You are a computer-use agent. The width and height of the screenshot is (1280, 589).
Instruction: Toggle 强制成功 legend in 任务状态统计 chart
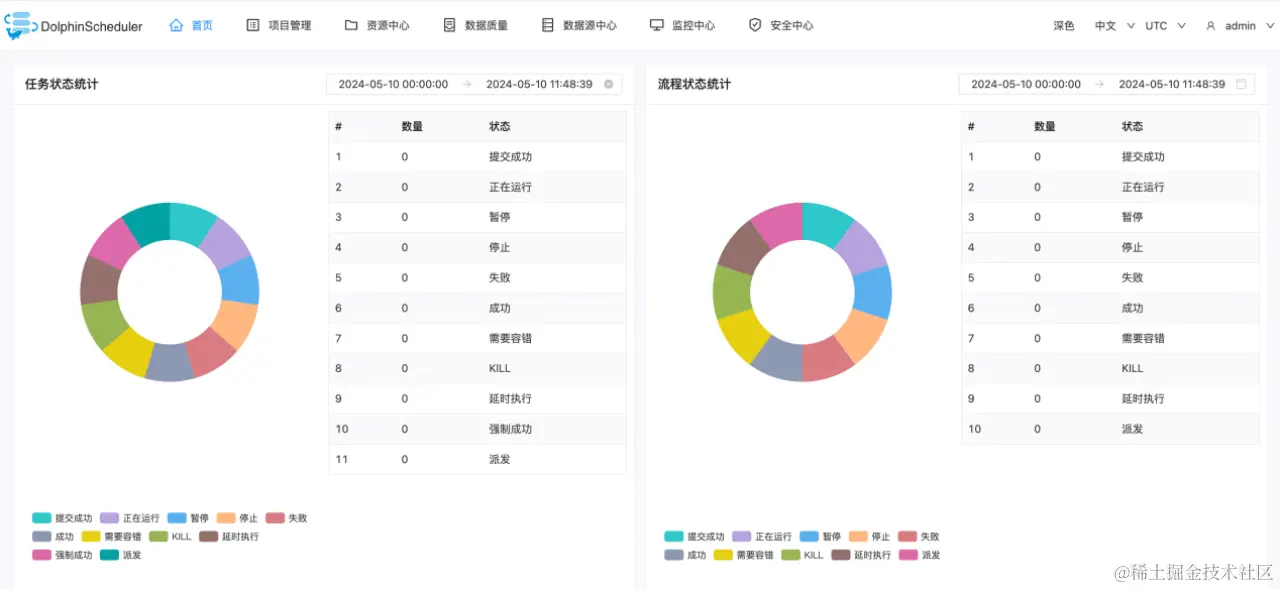tap(62, 554)
